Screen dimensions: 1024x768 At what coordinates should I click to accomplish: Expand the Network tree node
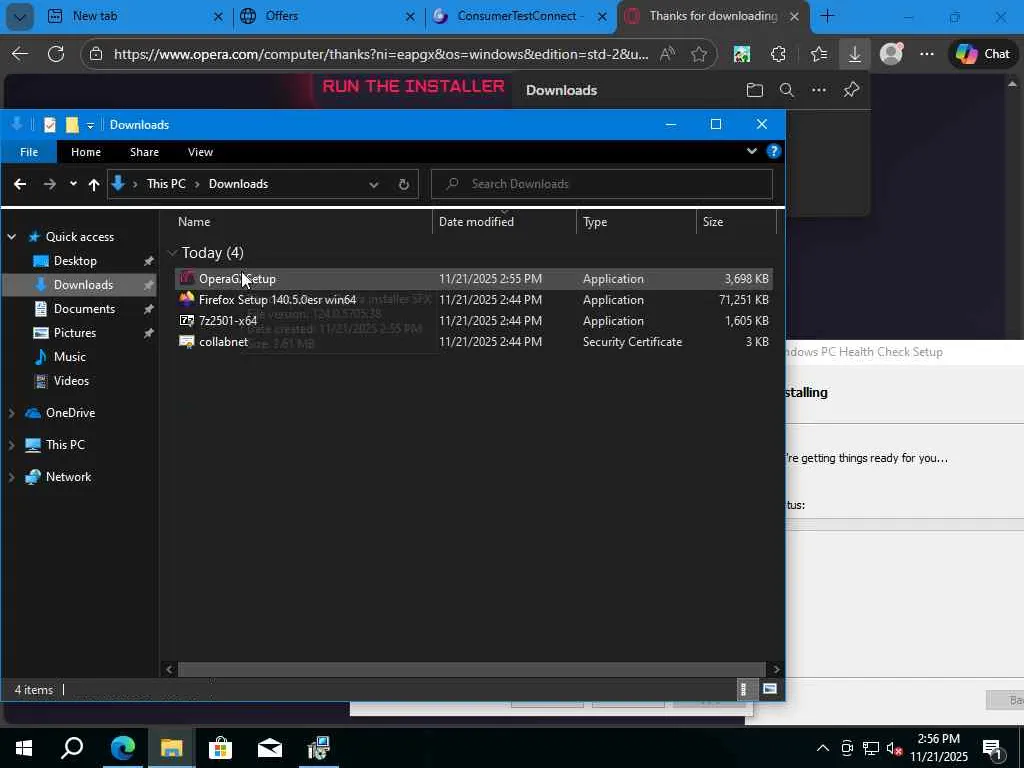11,477
